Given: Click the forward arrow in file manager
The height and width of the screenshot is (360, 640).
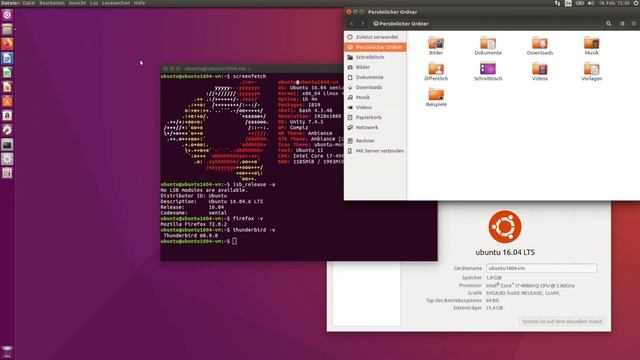Looking at the screenshot, I should pos(362,24).
